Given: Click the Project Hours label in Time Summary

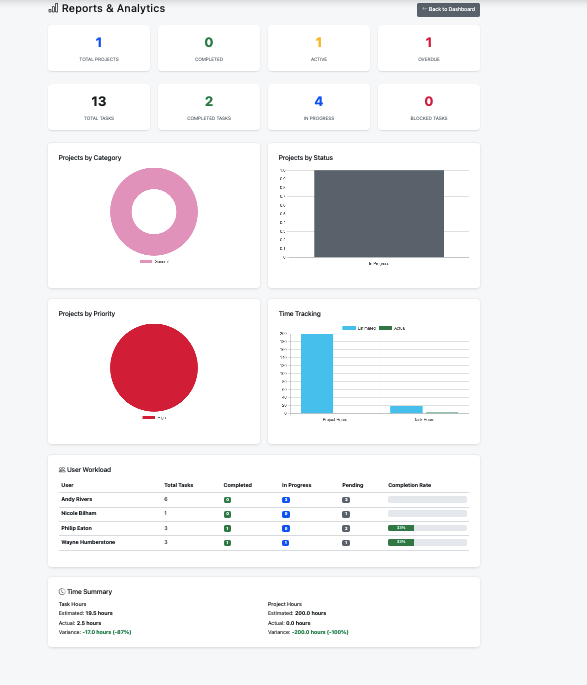Looking at the screenshot, I should point(285,604).
